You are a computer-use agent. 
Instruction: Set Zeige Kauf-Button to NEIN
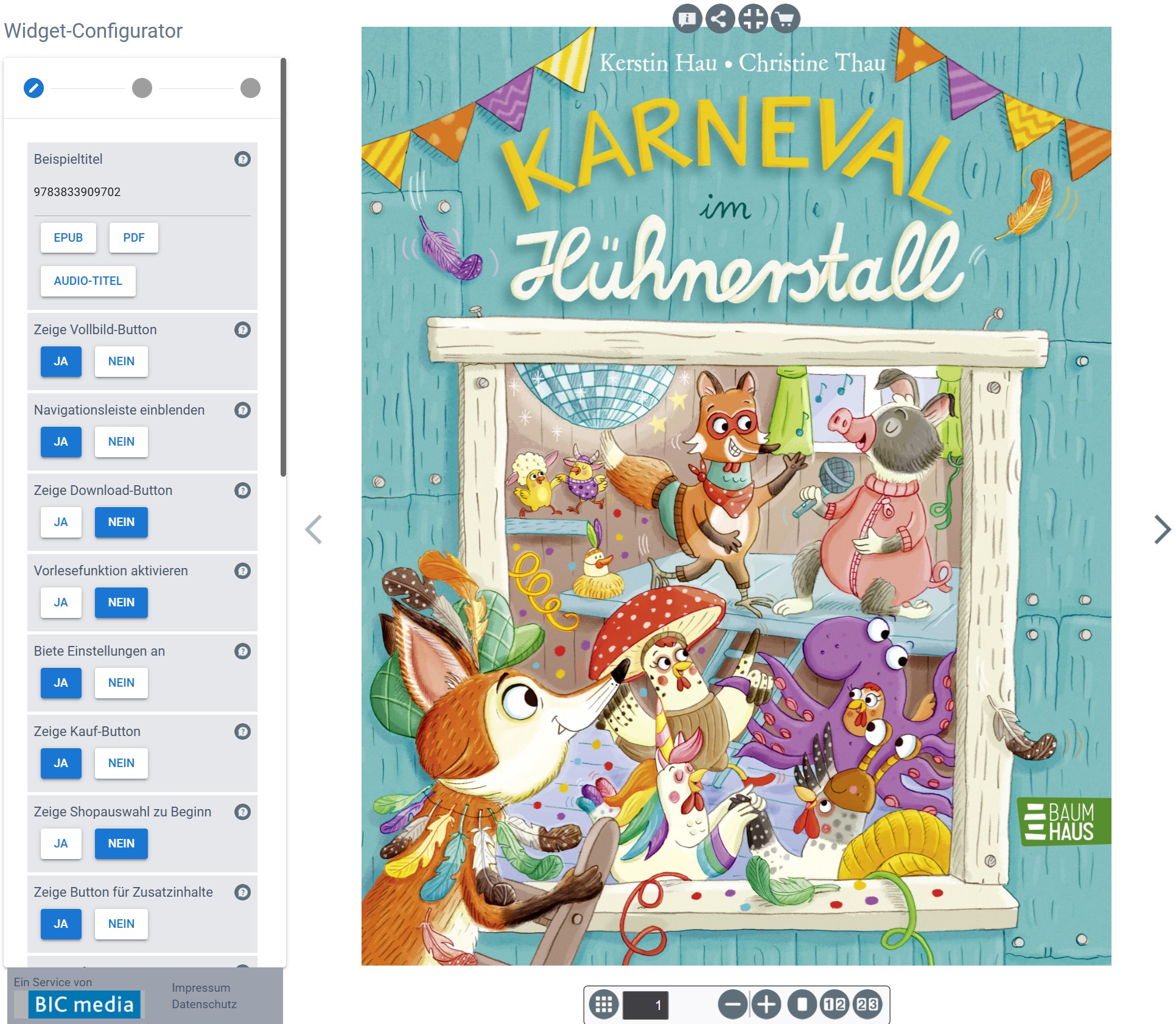(121, 763)
